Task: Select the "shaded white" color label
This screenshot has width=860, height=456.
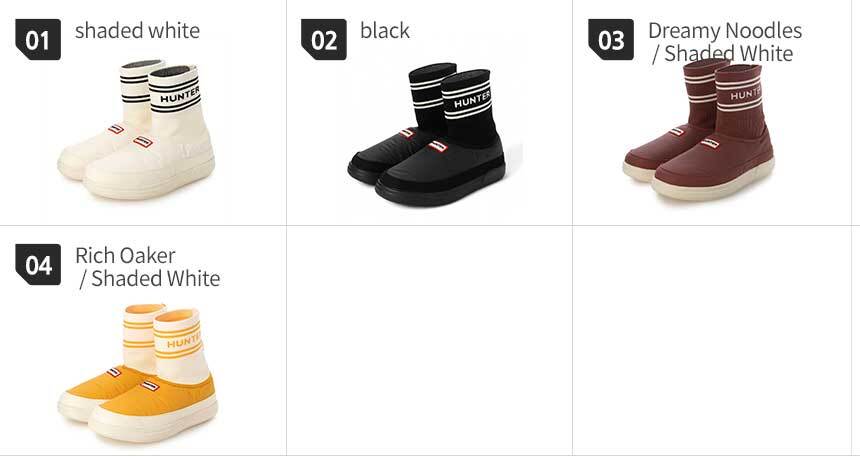Action: click(137, 30)
